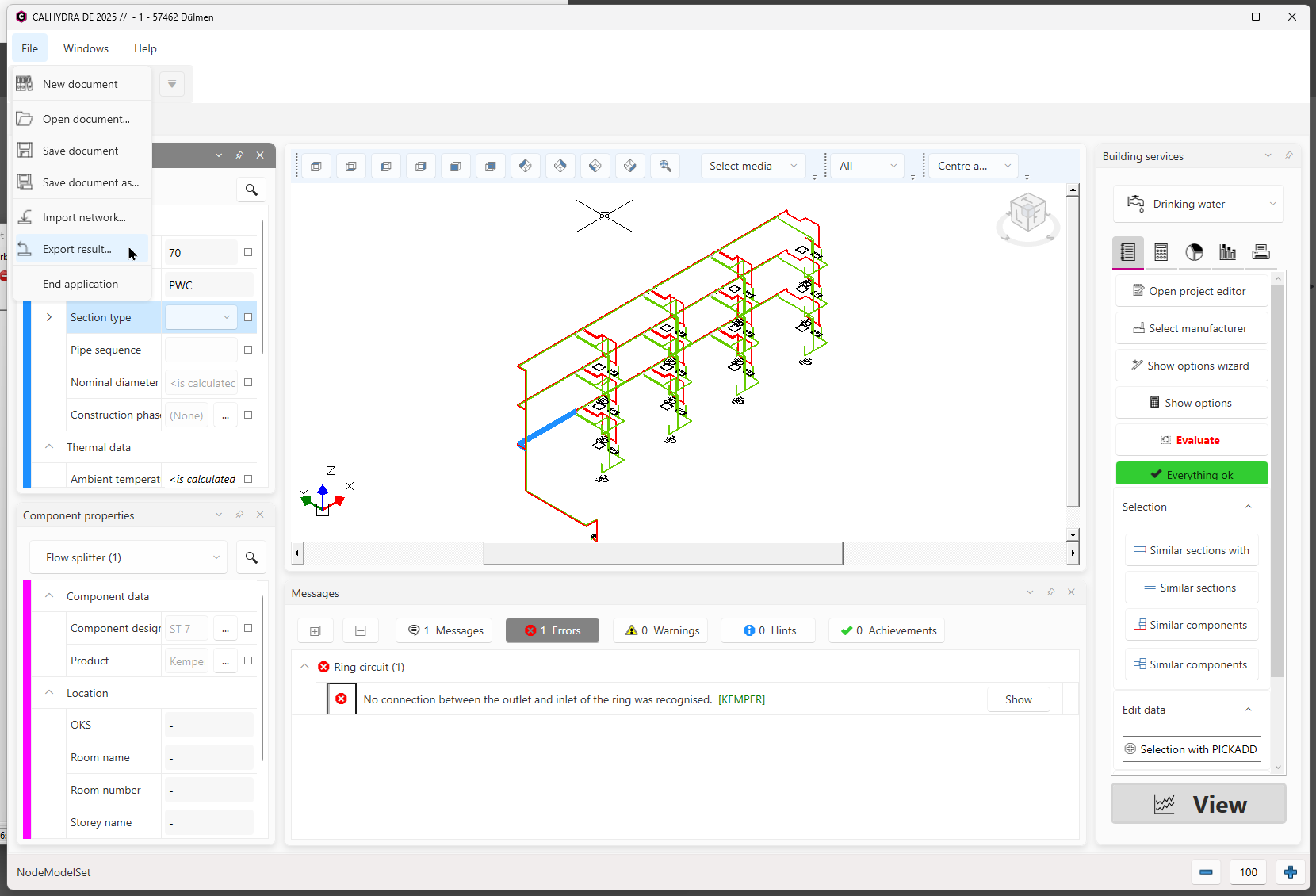Viewport: 1316px width, 896px height.
Task: Click the expand all icon in Messages
Action: [x=315, y=630]
